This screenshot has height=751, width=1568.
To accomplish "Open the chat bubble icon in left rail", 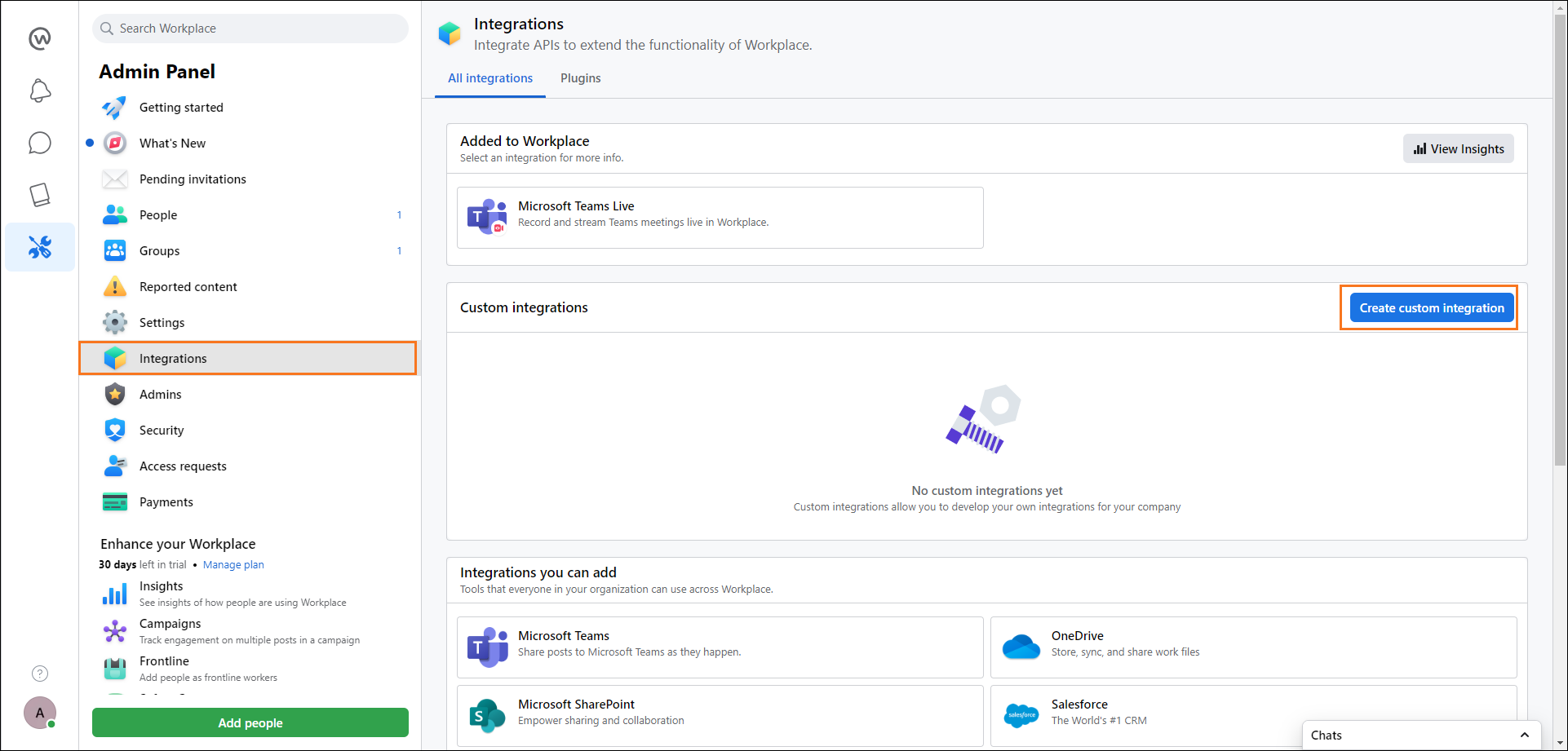I will click(40, 143).
